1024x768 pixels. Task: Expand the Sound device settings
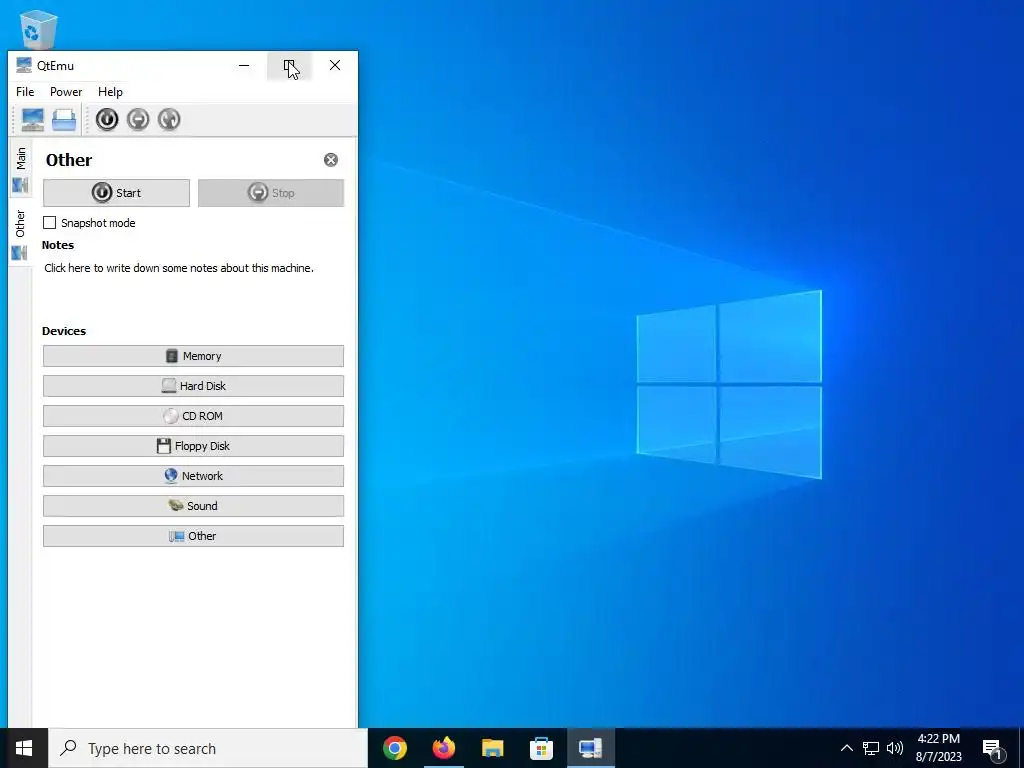[x=193, y=506]
